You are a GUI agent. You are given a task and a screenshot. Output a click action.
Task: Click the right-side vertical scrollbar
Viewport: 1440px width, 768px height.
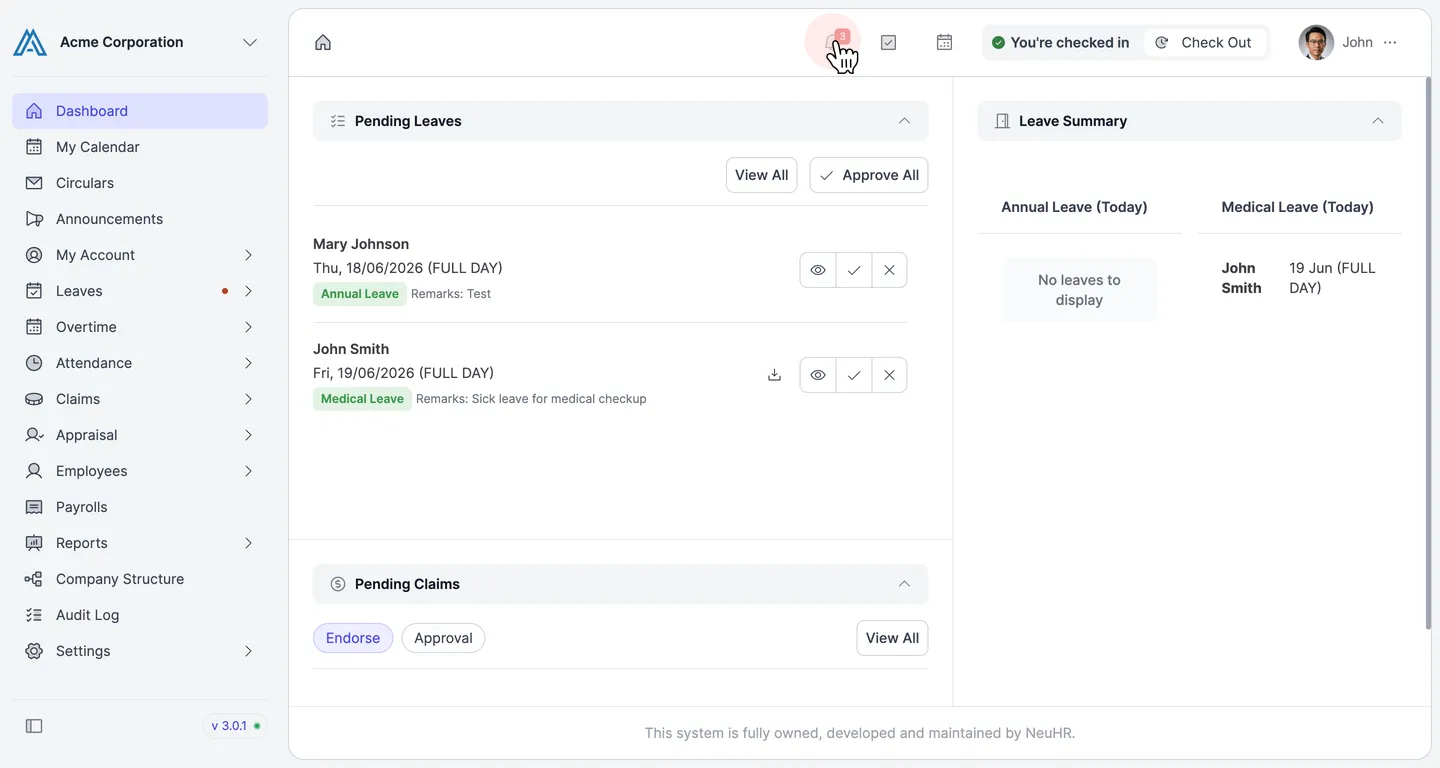point(1427,353)
